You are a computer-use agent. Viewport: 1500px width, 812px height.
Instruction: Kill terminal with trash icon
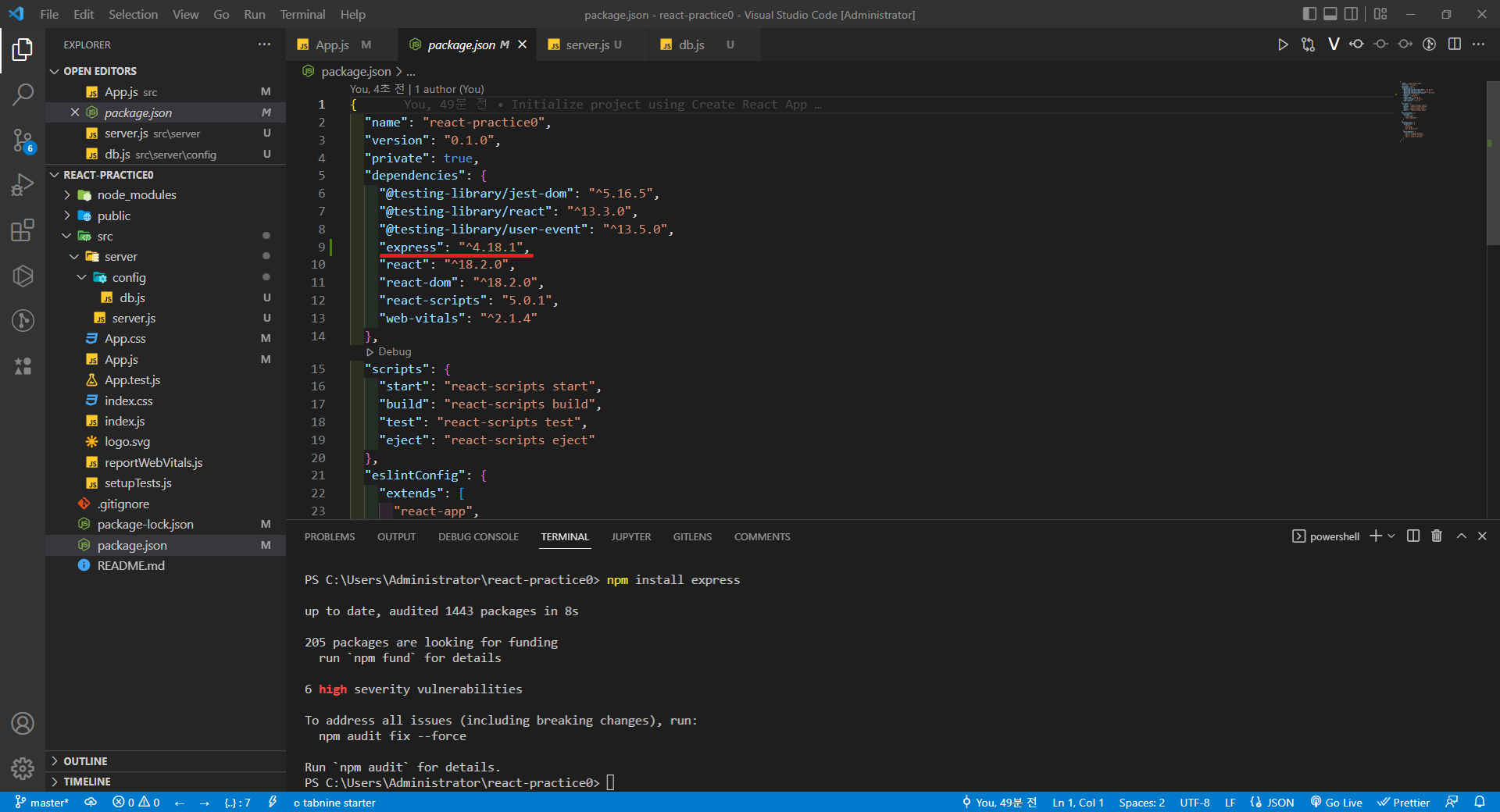click(x=1437, y=536)
